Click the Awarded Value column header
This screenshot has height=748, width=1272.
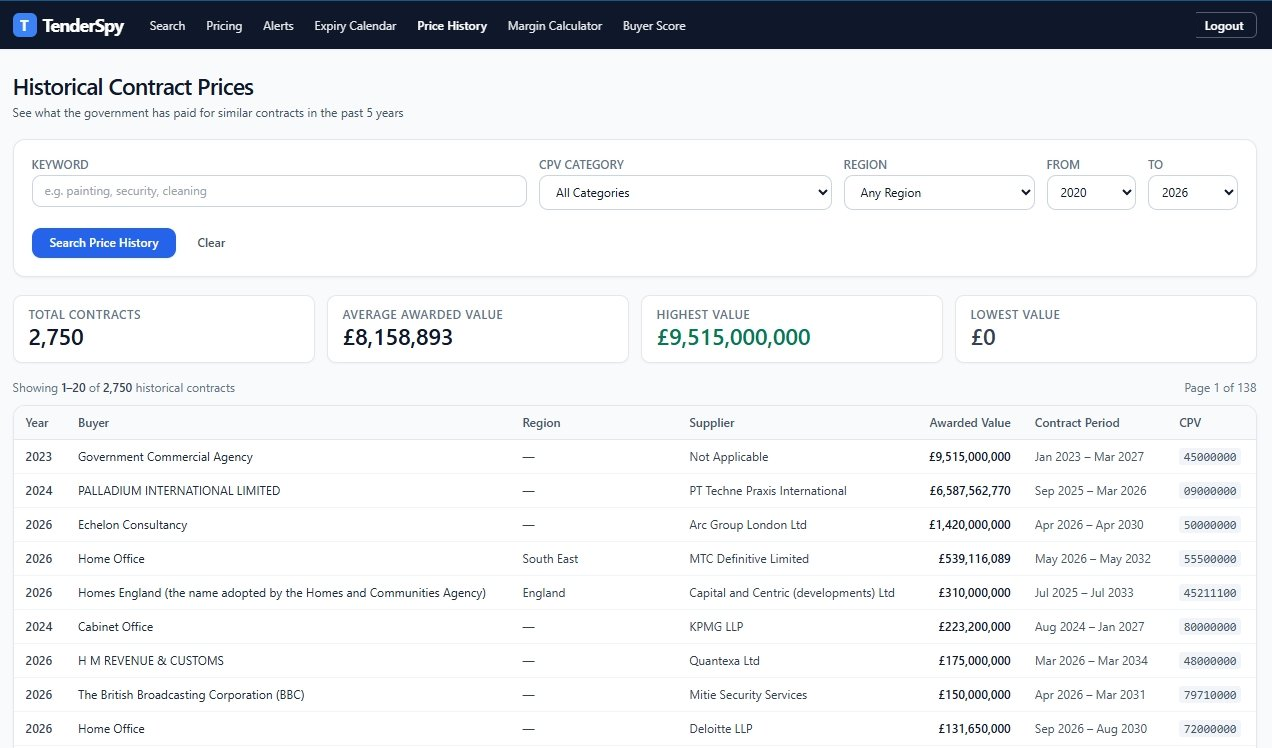(970, 423)
